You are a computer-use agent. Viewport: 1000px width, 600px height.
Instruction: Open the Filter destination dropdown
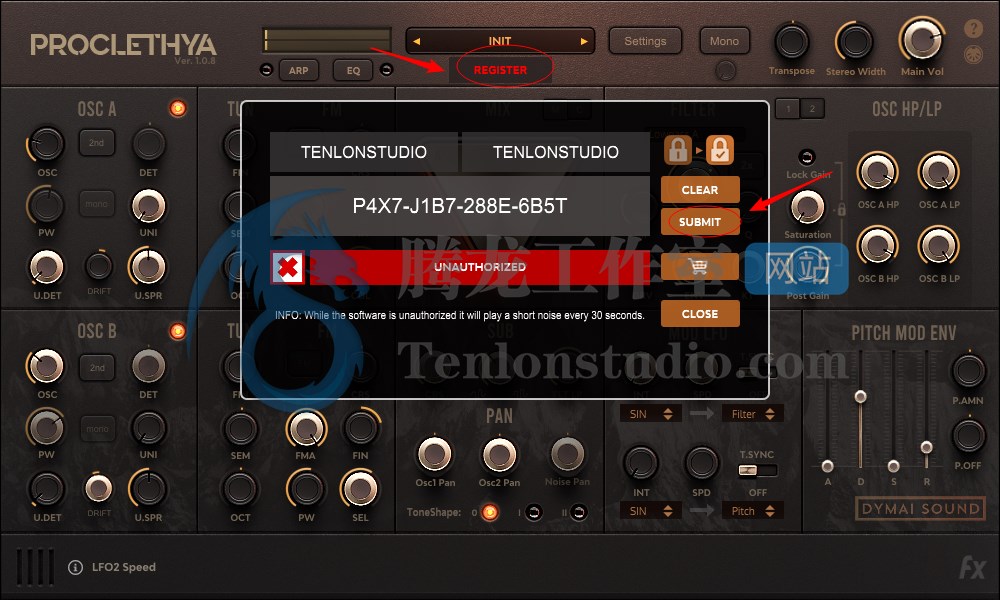point(753,414)
